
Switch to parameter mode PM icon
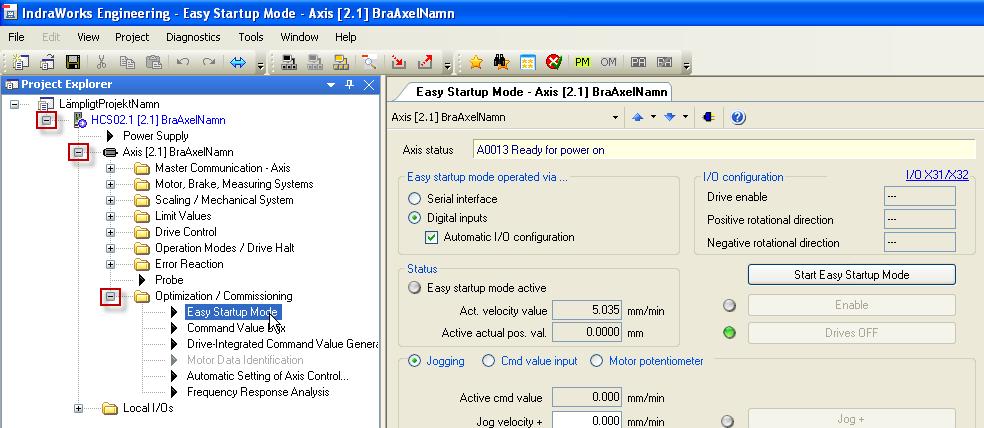click(582, 62)
